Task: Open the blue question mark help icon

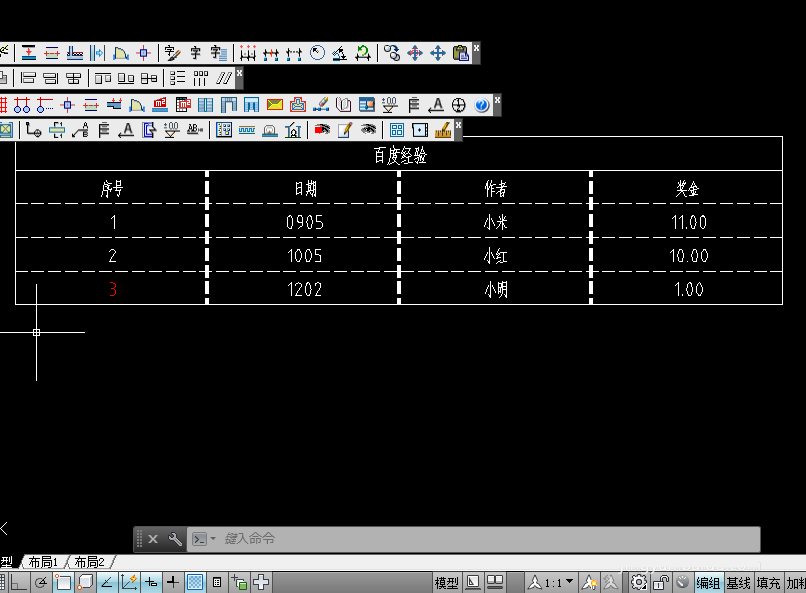Action: pos(482,105)
